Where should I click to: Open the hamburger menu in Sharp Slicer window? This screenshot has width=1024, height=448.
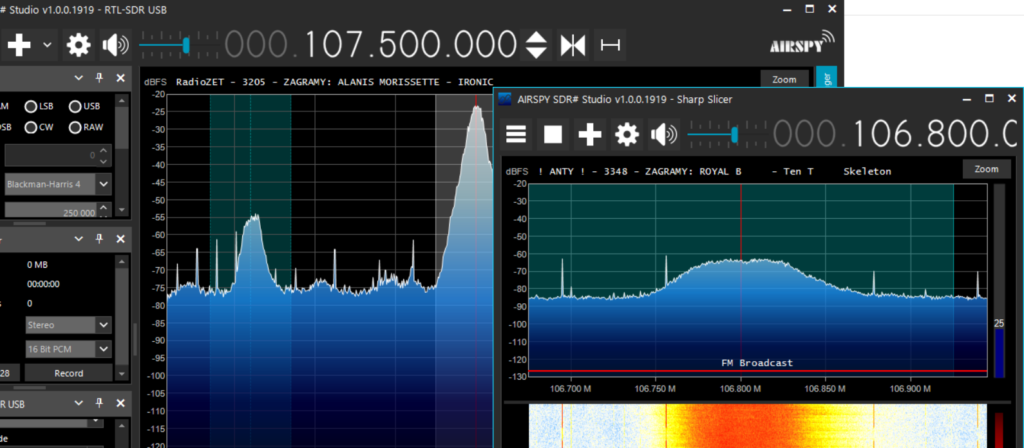(517, 135)
